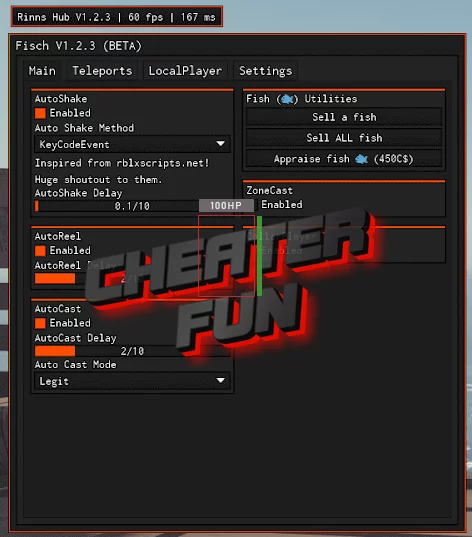This screenshot has width=472, height=537.
Task: Click the AutoShake section heading
Action: tap(61, 99)
